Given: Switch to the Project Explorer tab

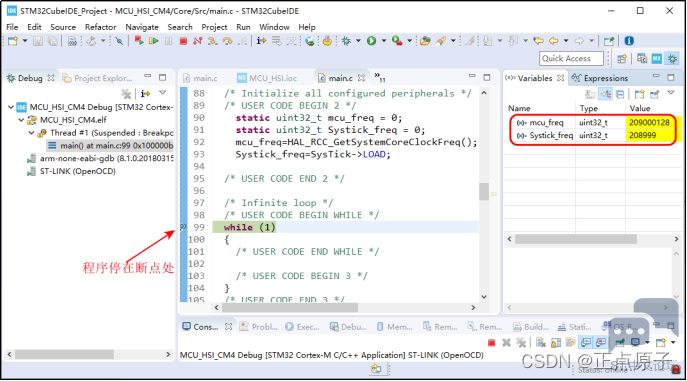Looking at the screenshot, I should tap(98, 78).
